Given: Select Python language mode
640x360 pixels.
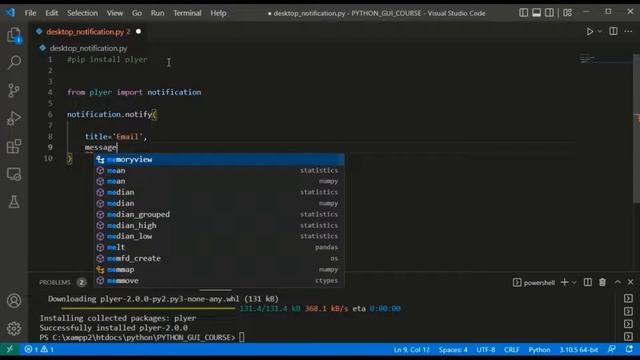Looking at the screenshot, I should coord(539,350).
